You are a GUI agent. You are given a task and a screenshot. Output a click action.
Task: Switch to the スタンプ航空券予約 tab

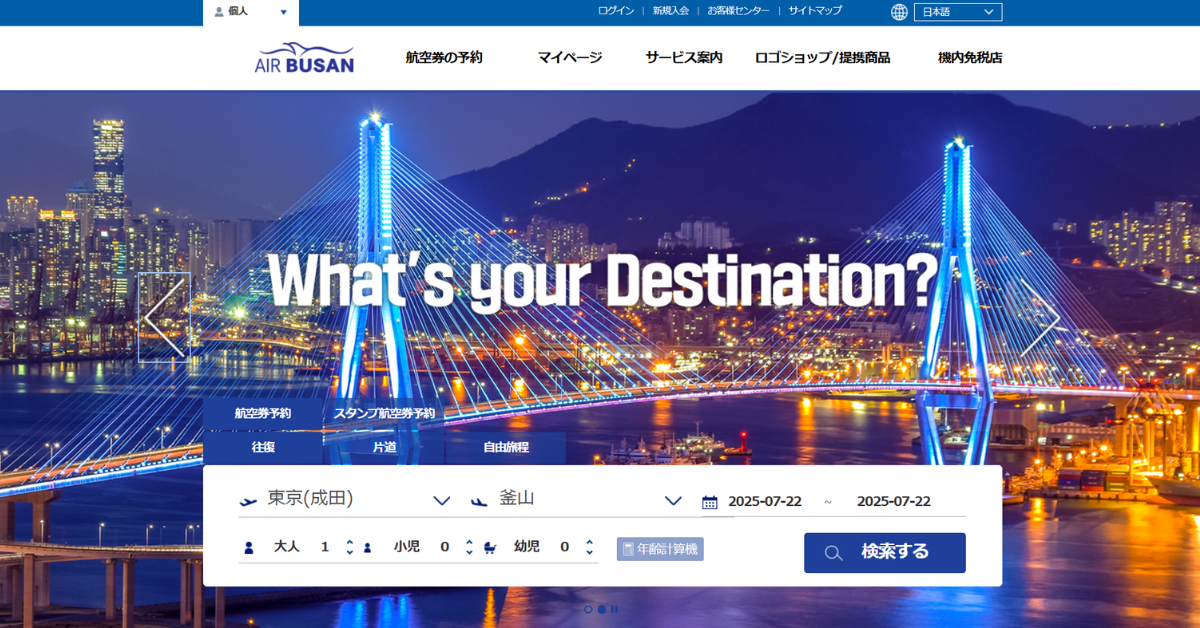click(384, 414)
